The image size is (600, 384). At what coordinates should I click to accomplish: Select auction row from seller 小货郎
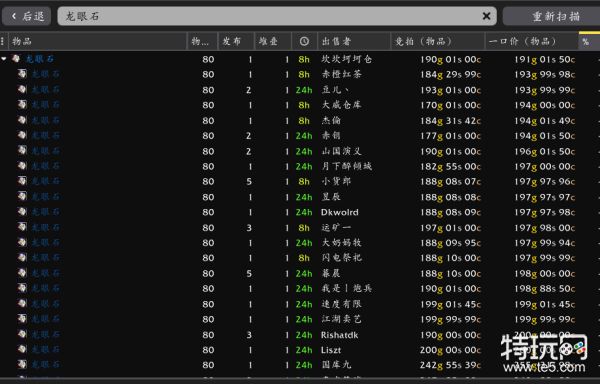pos(300,181)
